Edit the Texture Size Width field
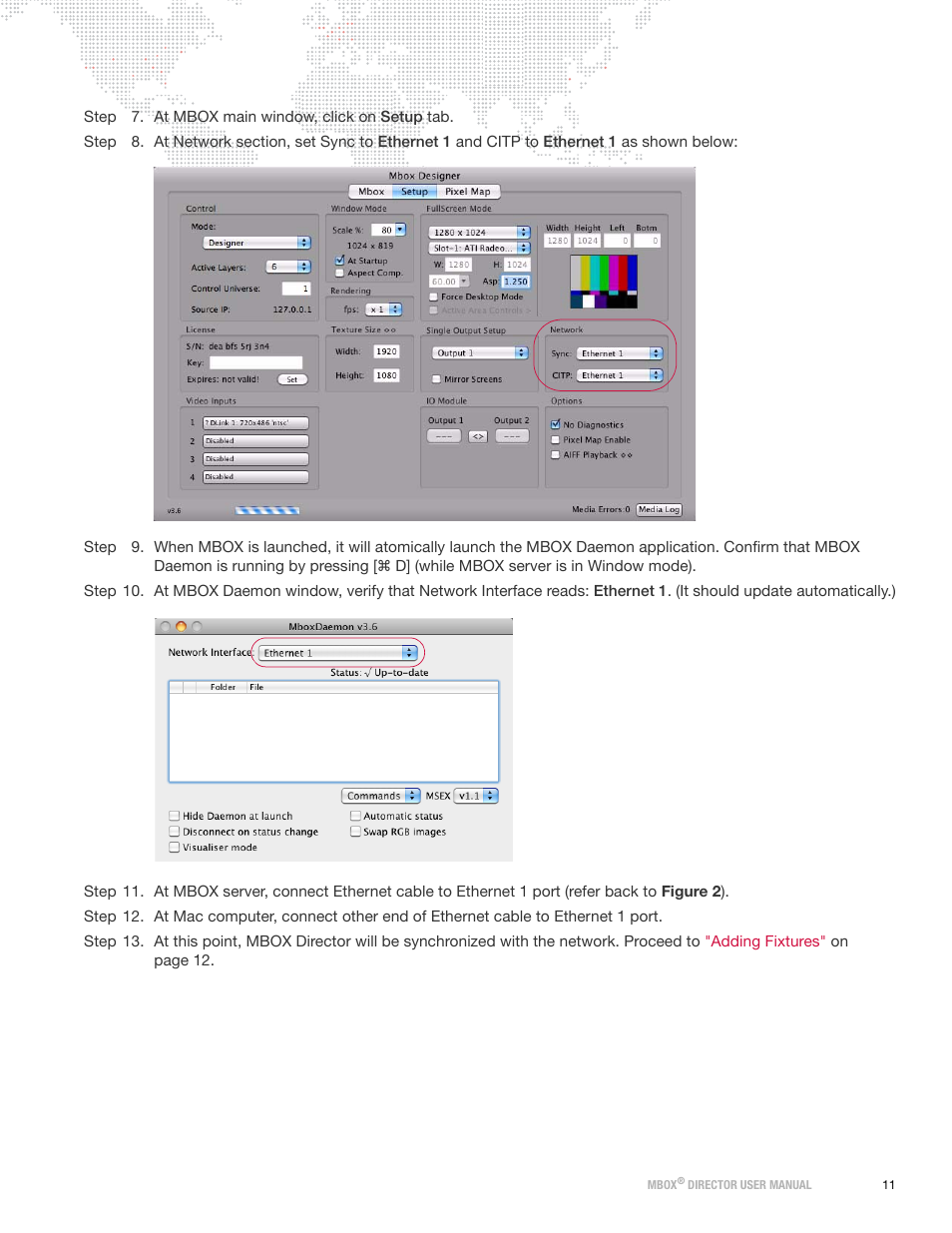 coord(386,351)
